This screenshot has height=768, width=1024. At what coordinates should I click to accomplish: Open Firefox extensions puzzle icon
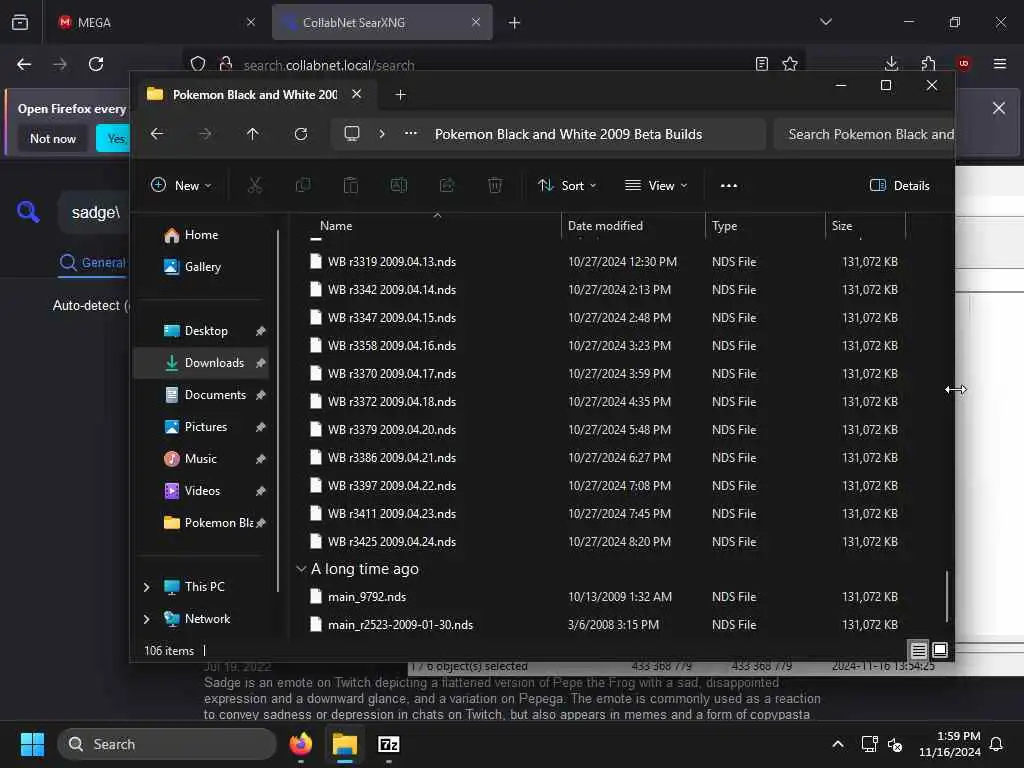pos(929,64)
